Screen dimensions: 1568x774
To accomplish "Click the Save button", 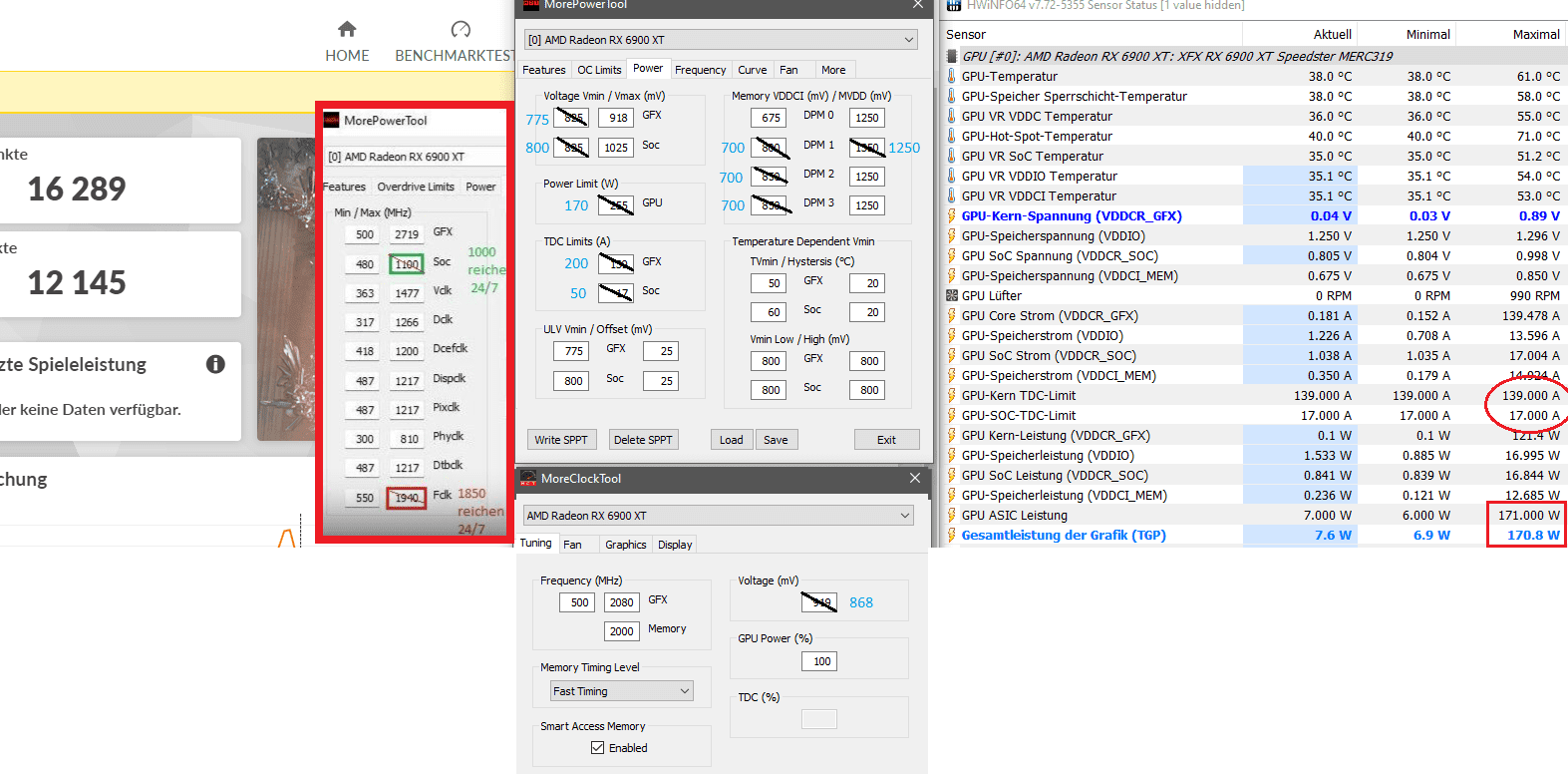I will click(776, 440).
